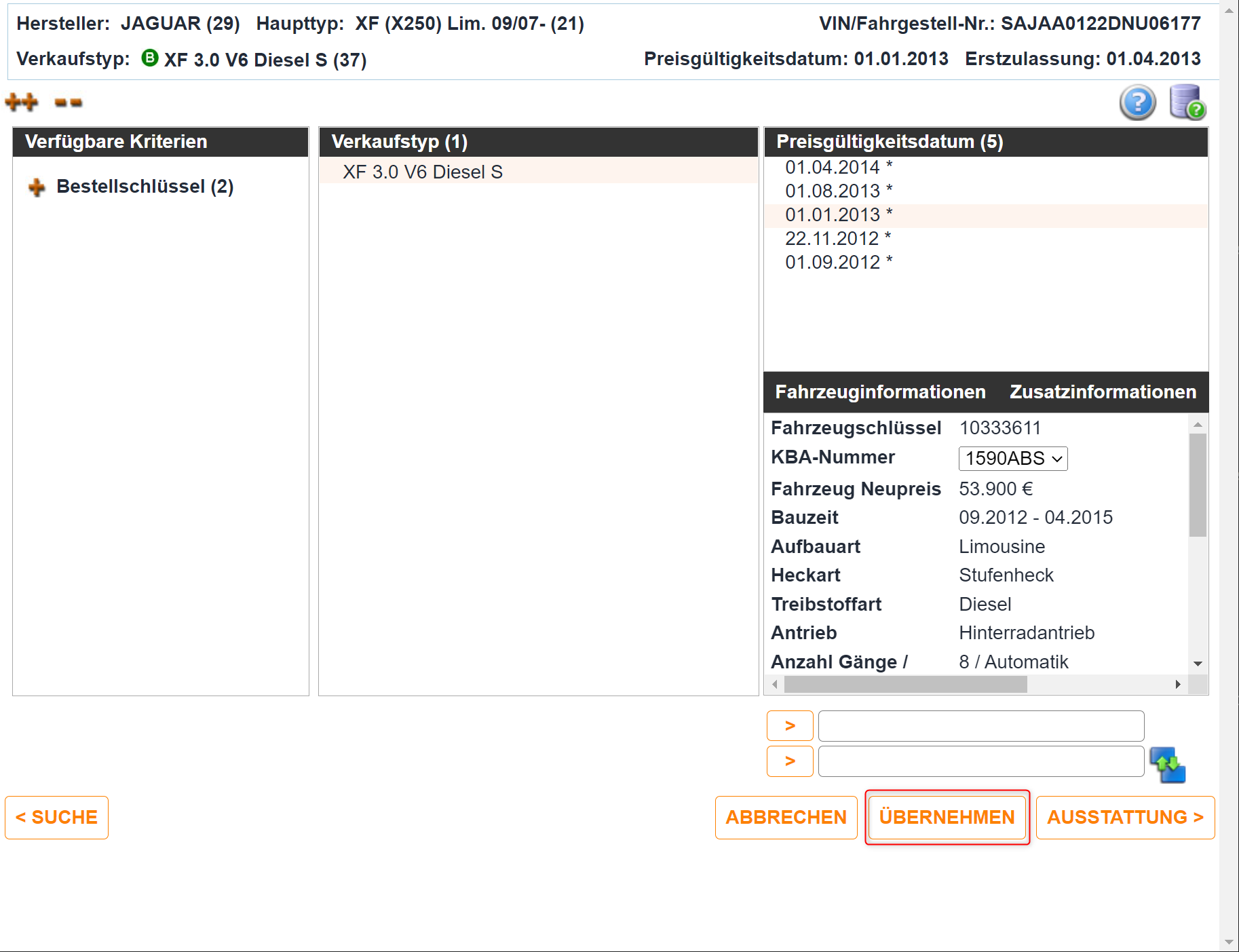This screenshot has height=952, width=1239.
Task: Open the blue help question mark icon
Action: point(1137,102)
